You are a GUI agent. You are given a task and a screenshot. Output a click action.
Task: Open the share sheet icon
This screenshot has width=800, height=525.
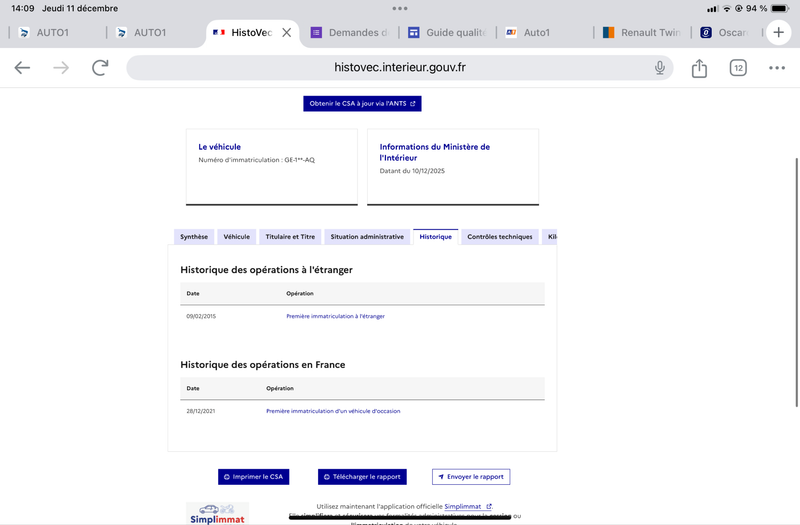pos(699,68)
